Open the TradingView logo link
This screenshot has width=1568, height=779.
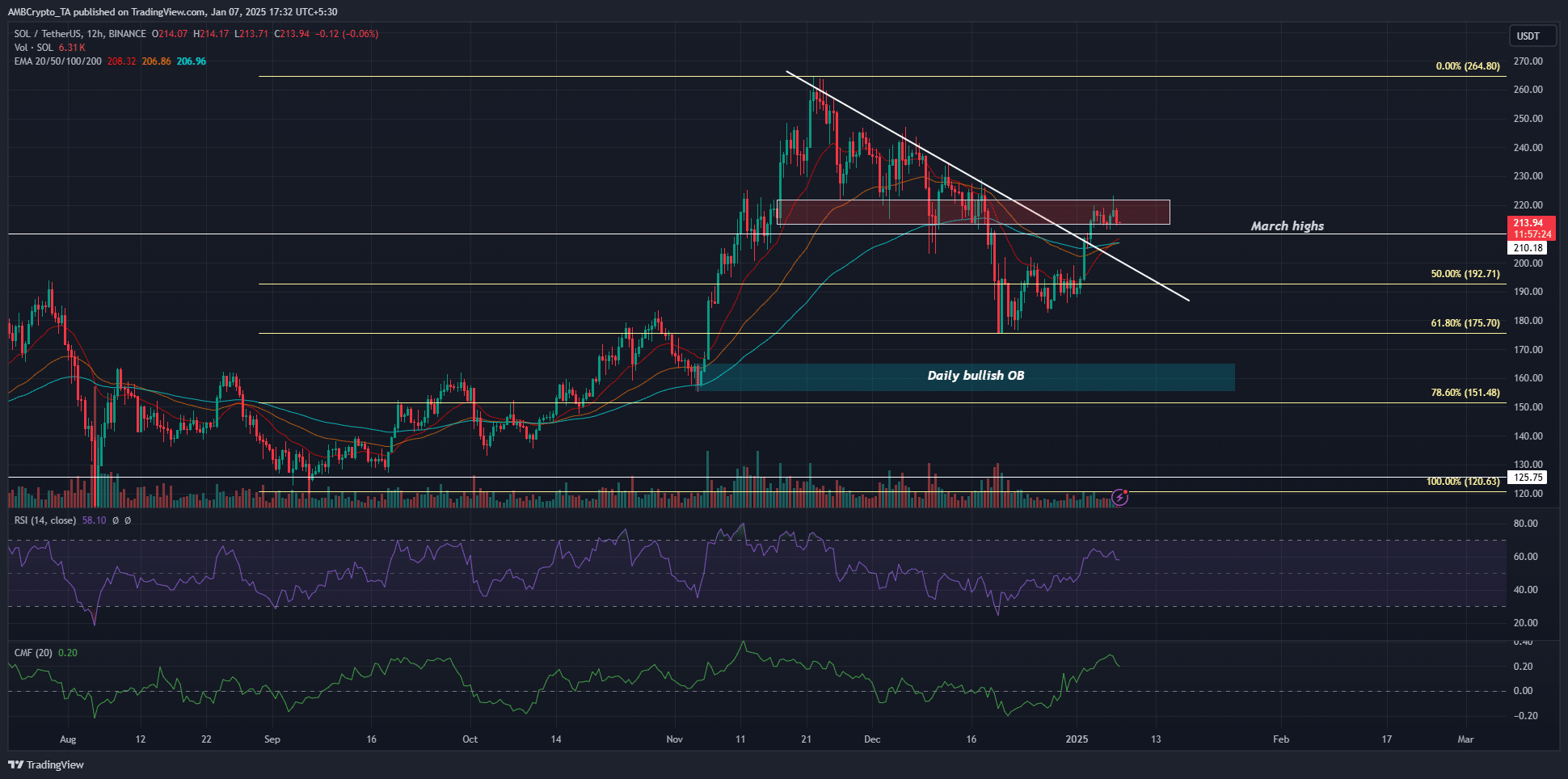(47, 764)
